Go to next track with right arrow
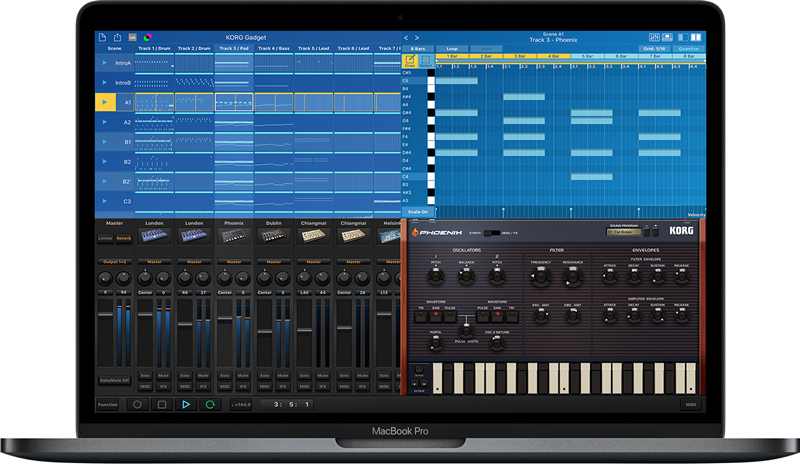 tap(417, 38)
